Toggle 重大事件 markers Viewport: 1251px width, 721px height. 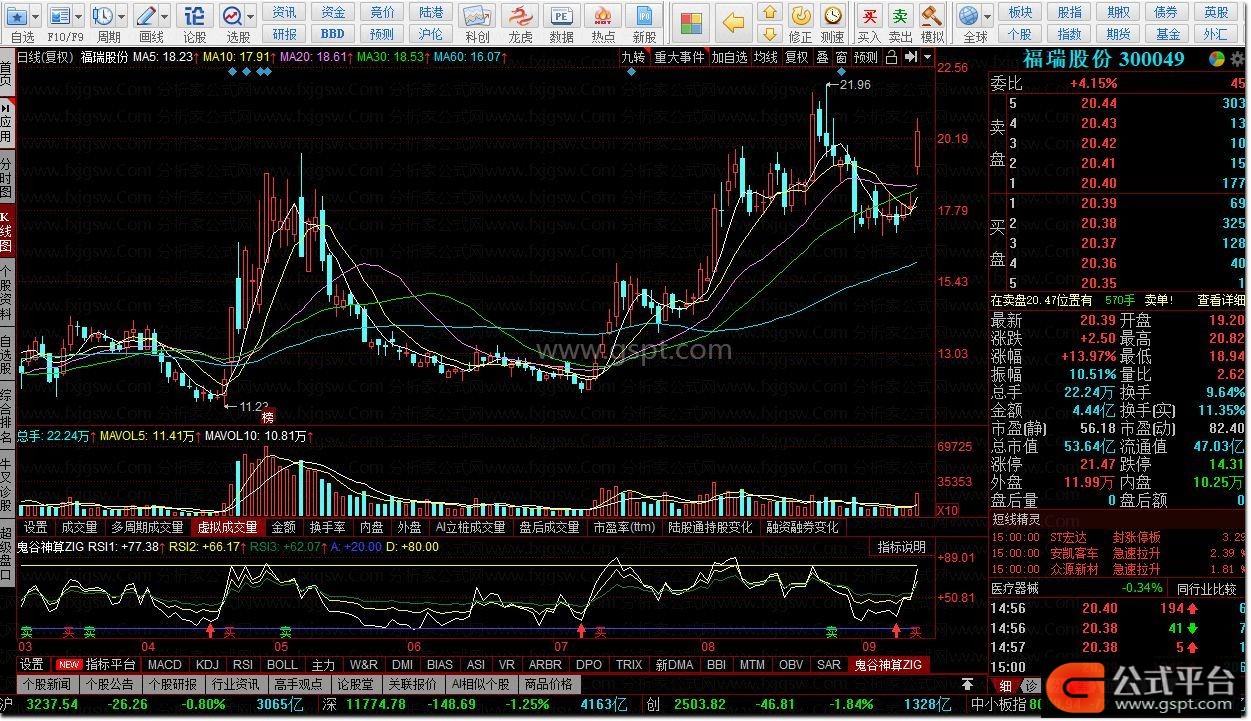tap(680, 57)
